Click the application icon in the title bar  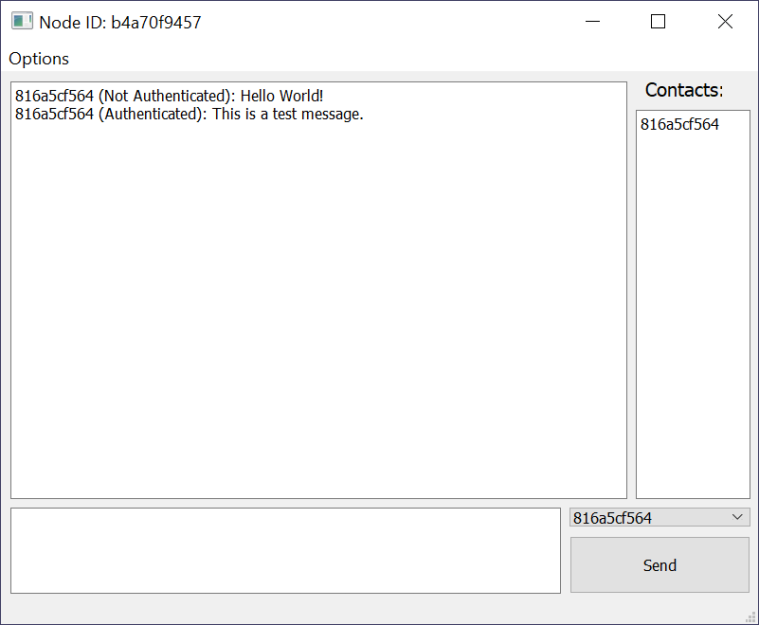pyautogui.click(x=22, y=21)
